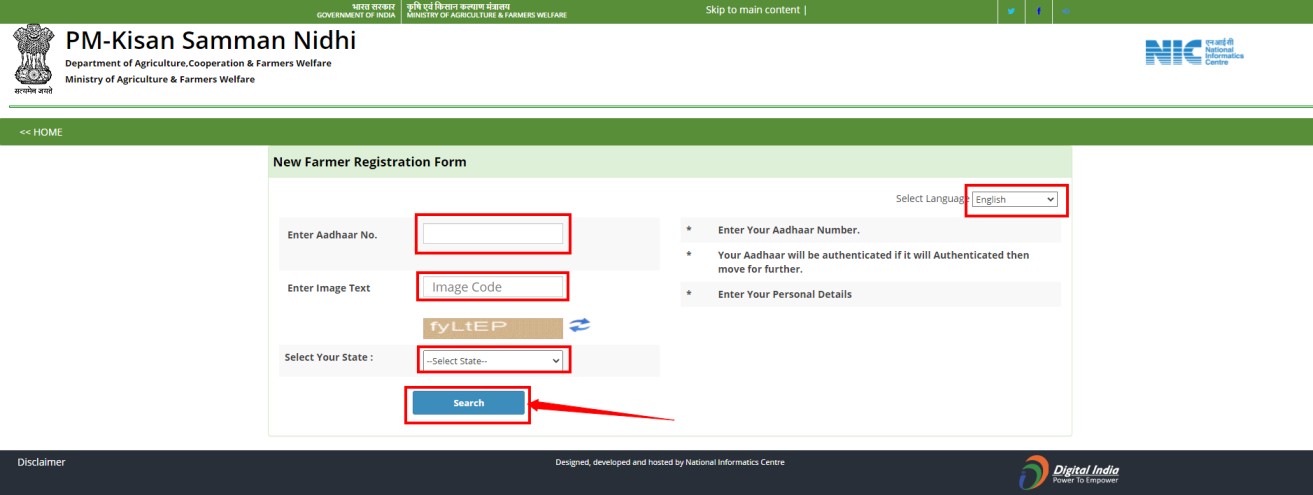Click the grey icon right of Facebook
Viewport: 1313px width, 495px height.
tap(1065, 11)
